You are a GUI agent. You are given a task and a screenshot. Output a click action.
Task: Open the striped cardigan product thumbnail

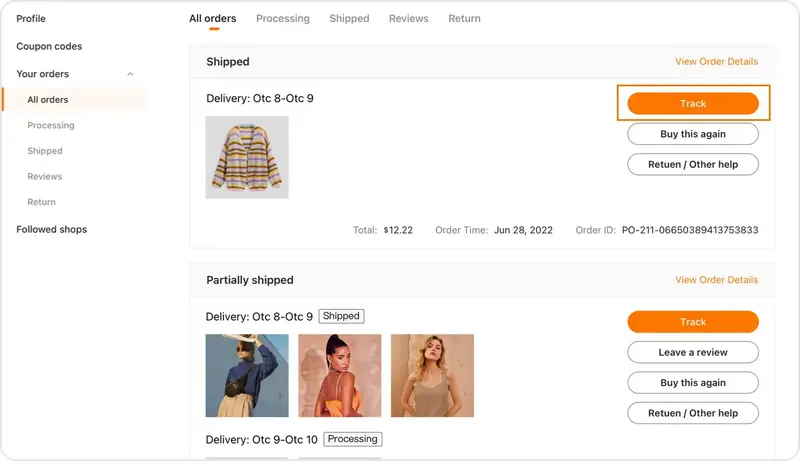[x=247, y=157]
